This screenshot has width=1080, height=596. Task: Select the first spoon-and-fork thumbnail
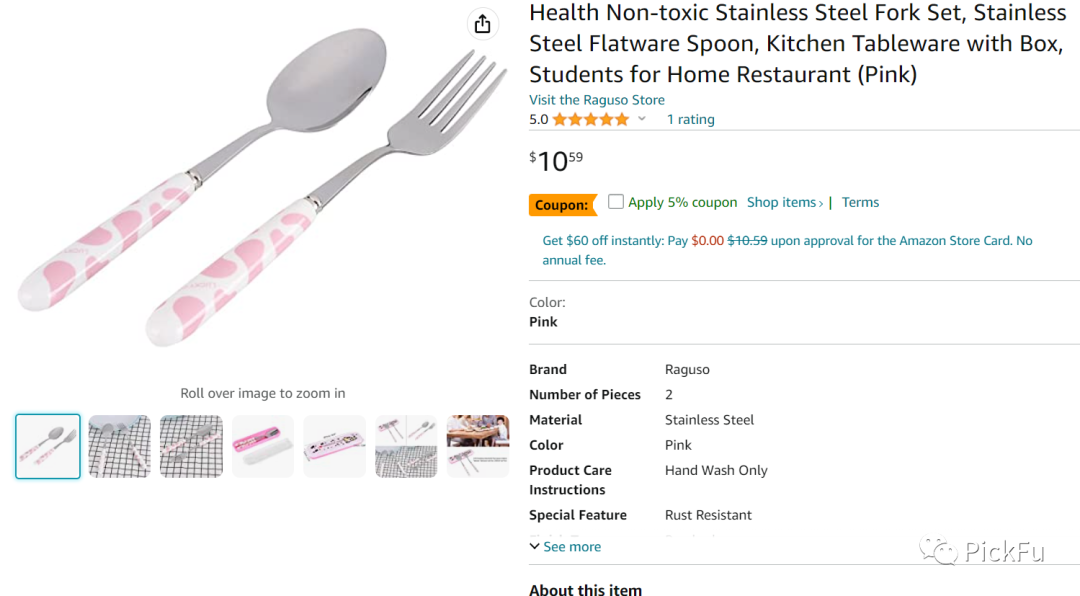(48, 446)
